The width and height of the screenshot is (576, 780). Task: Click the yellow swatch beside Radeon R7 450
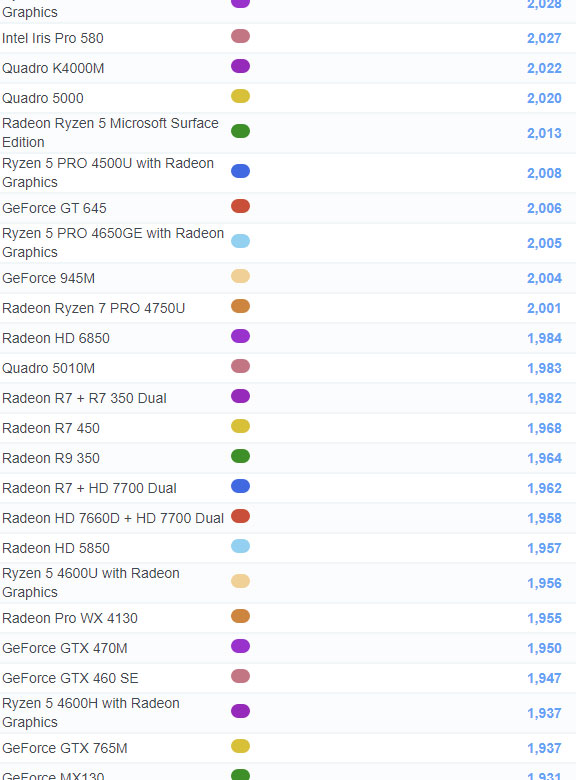coord(240,426)
